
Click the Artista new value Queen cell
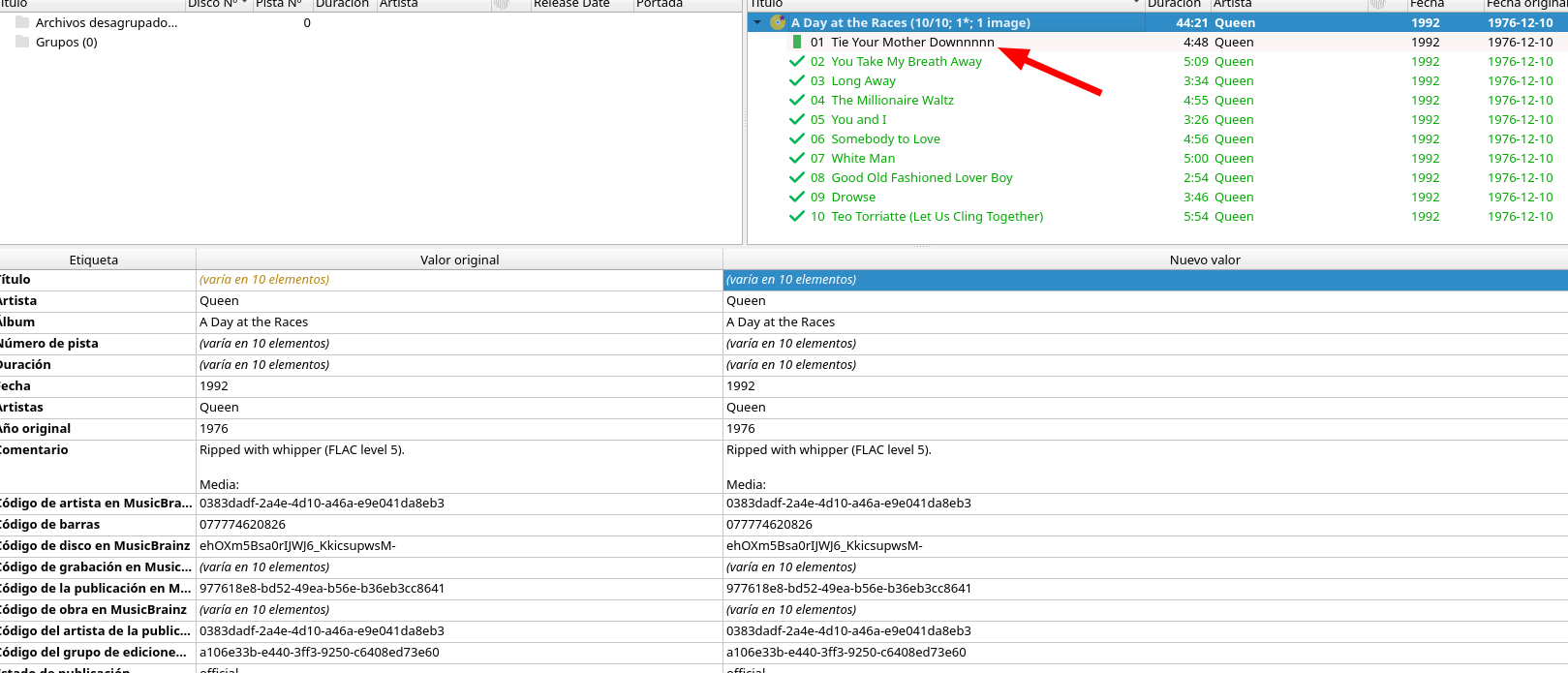point(1146,301)
